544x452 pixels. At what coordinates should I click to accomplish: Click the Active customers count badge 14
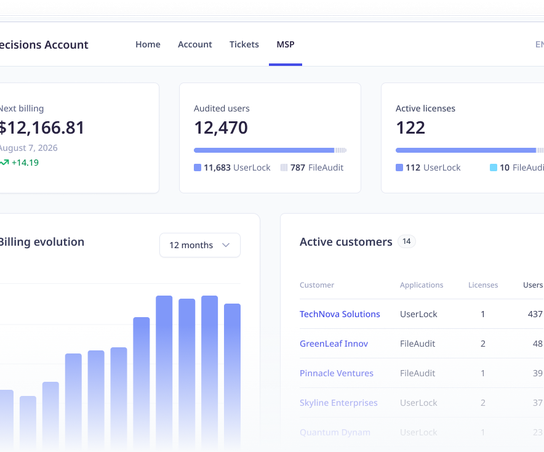pos(407,241)
